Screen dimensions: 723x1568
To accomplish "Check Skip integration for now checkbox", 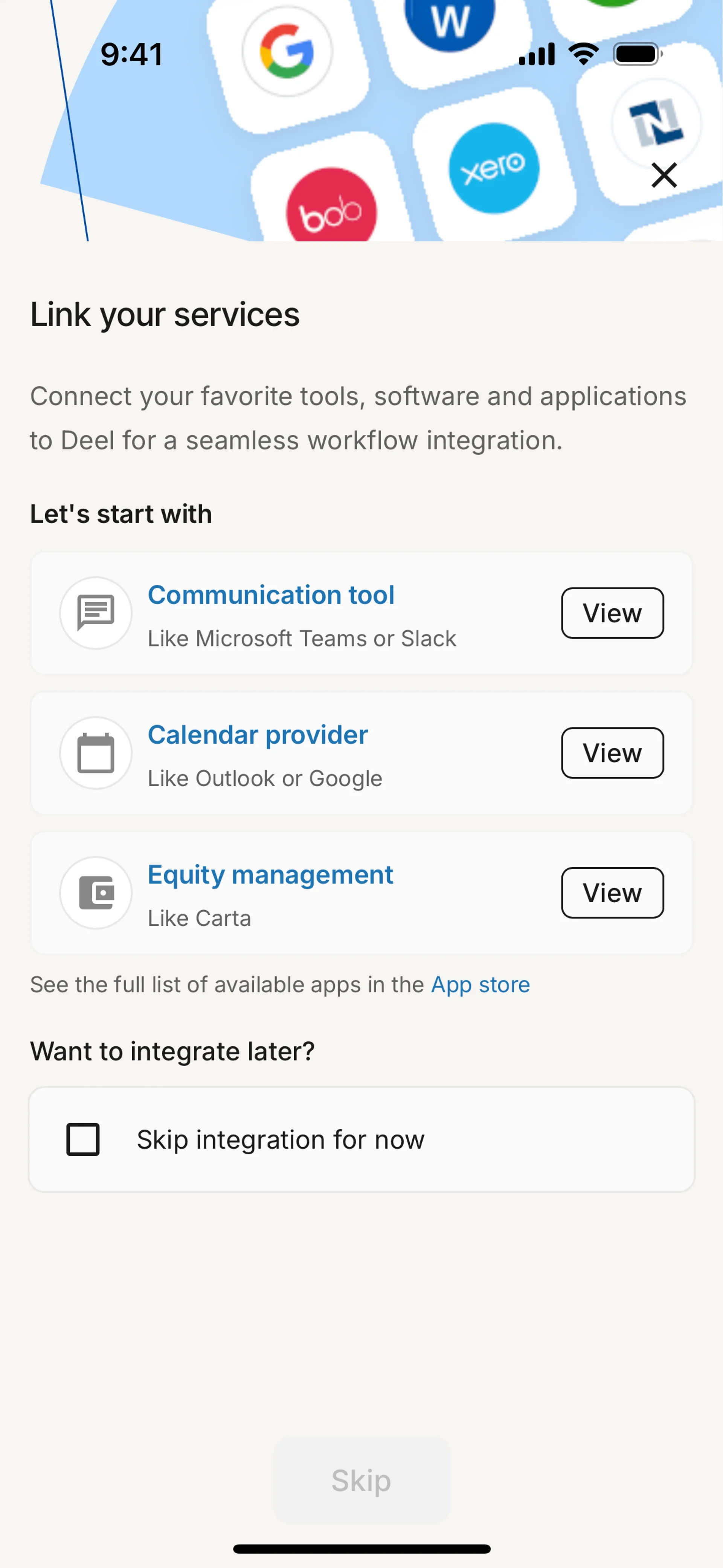I will pos(83,1139).
